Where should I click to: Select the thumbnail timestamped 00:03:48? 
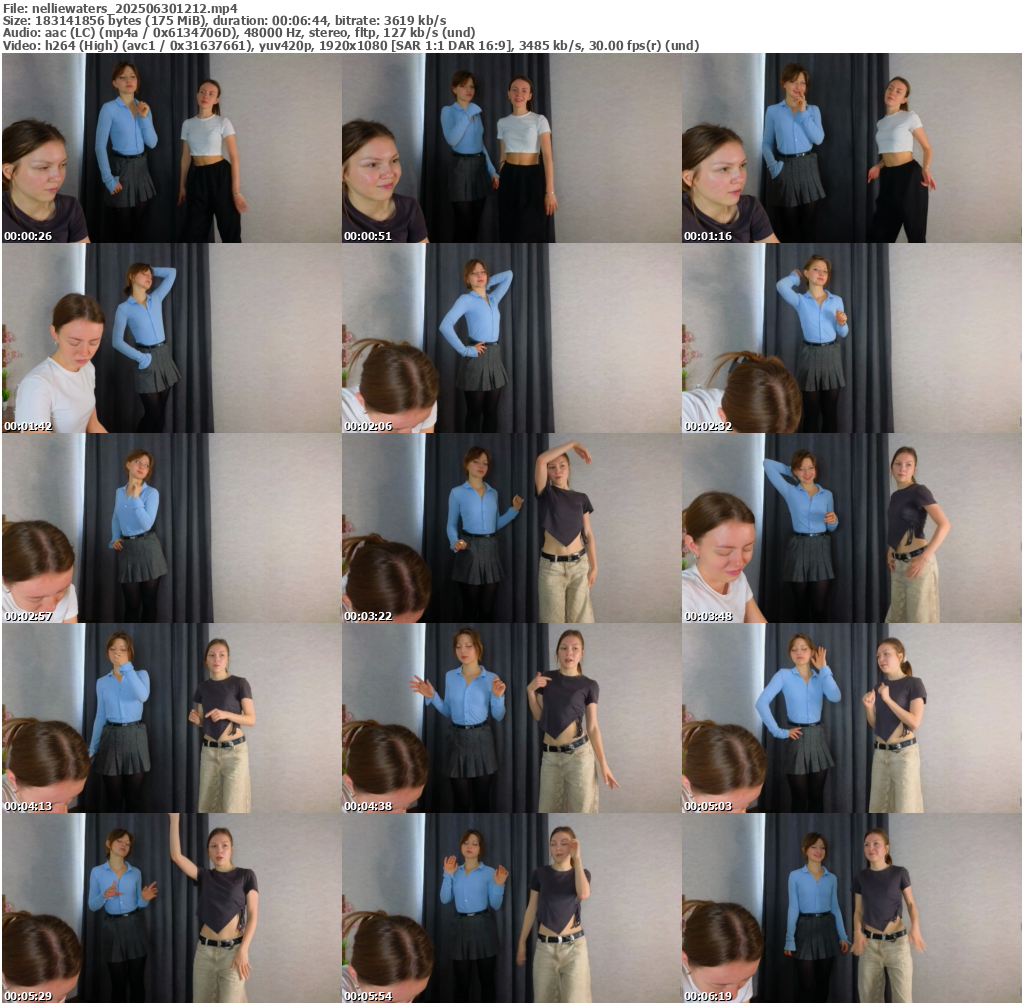[x=852, y=528]
